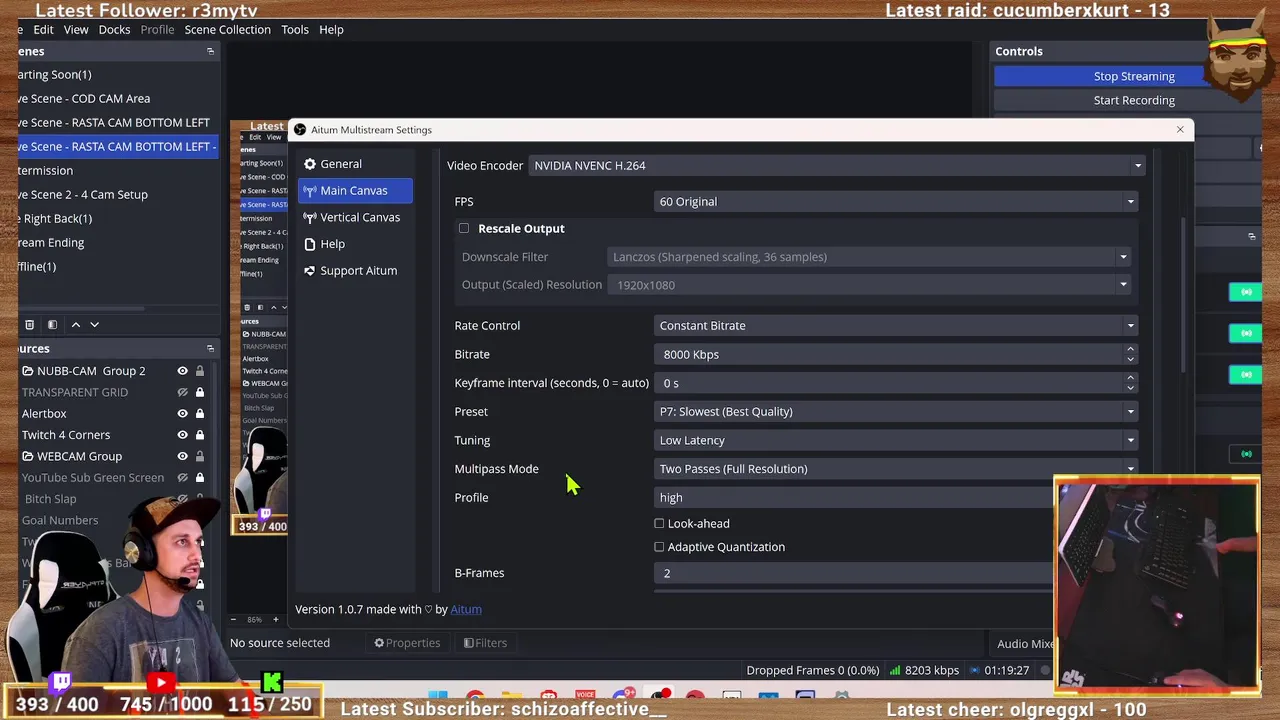
Task: Open the View menu
Action: tap(76, 29)
